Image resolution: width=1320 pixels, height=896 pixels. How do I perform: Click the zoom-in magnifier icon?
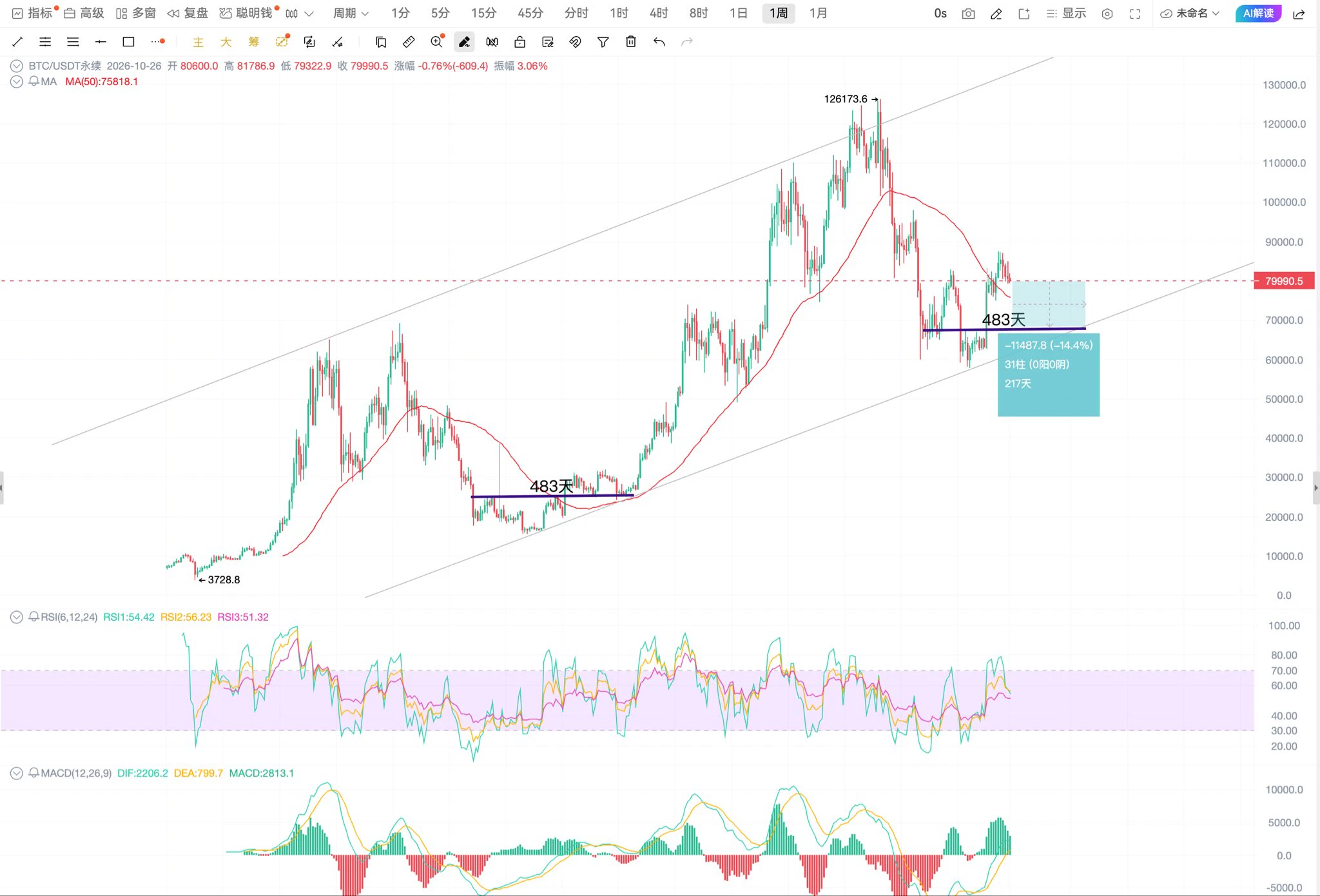click(x=437, y=41)
